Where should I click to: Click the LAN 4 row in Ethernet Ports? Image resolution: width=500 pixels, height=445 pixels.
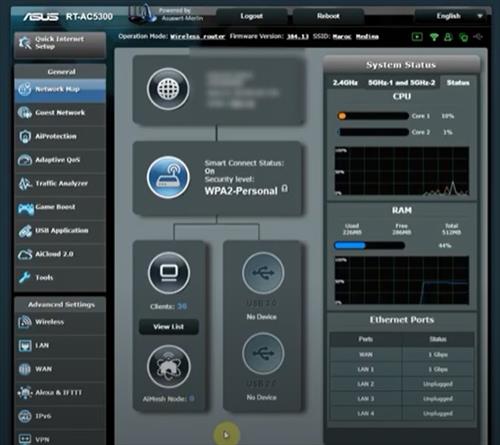point(402,413)
